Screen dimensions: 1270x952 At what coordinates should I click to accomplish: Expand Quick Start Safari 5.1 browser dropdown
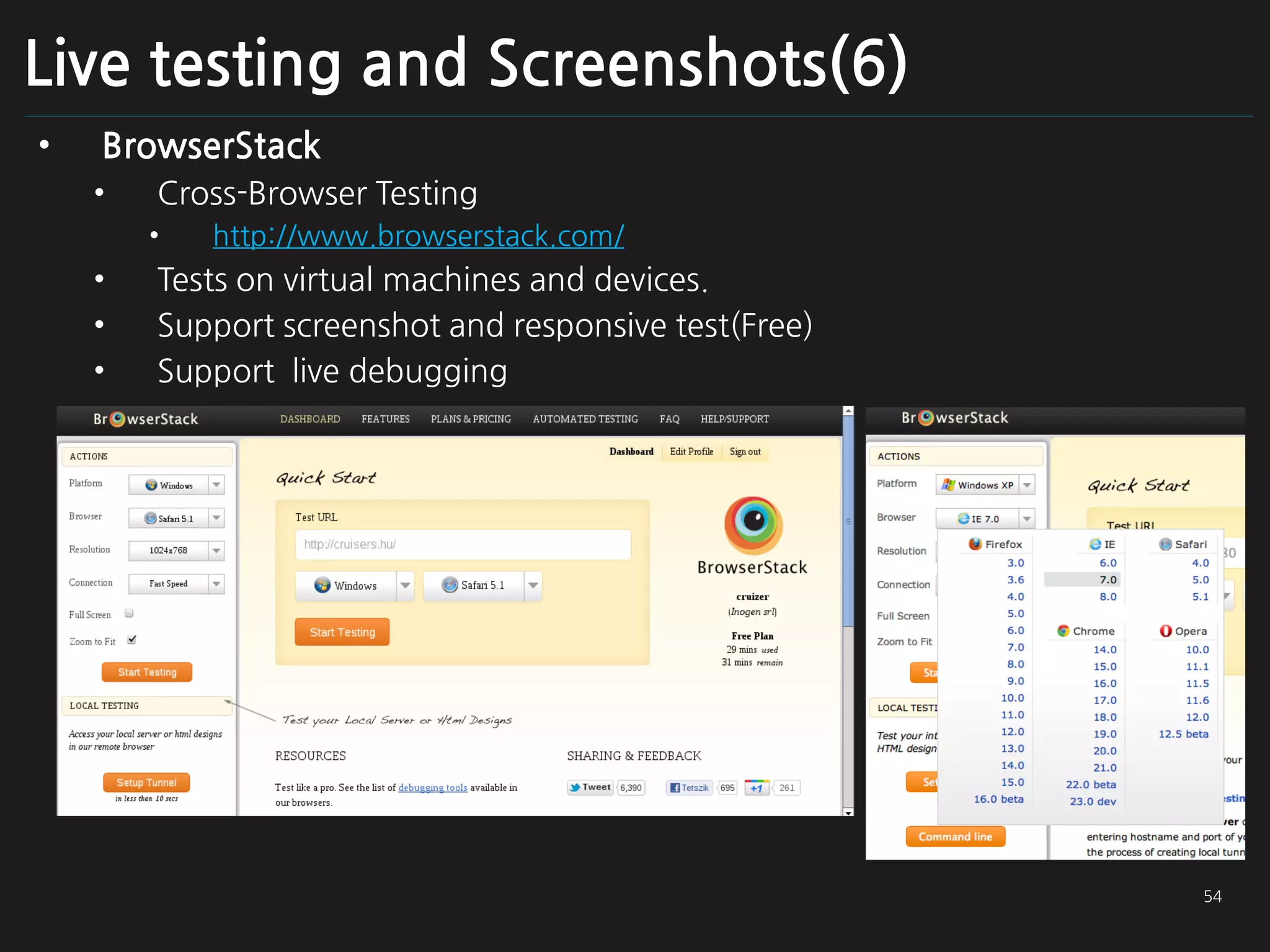tap(533, 586)
